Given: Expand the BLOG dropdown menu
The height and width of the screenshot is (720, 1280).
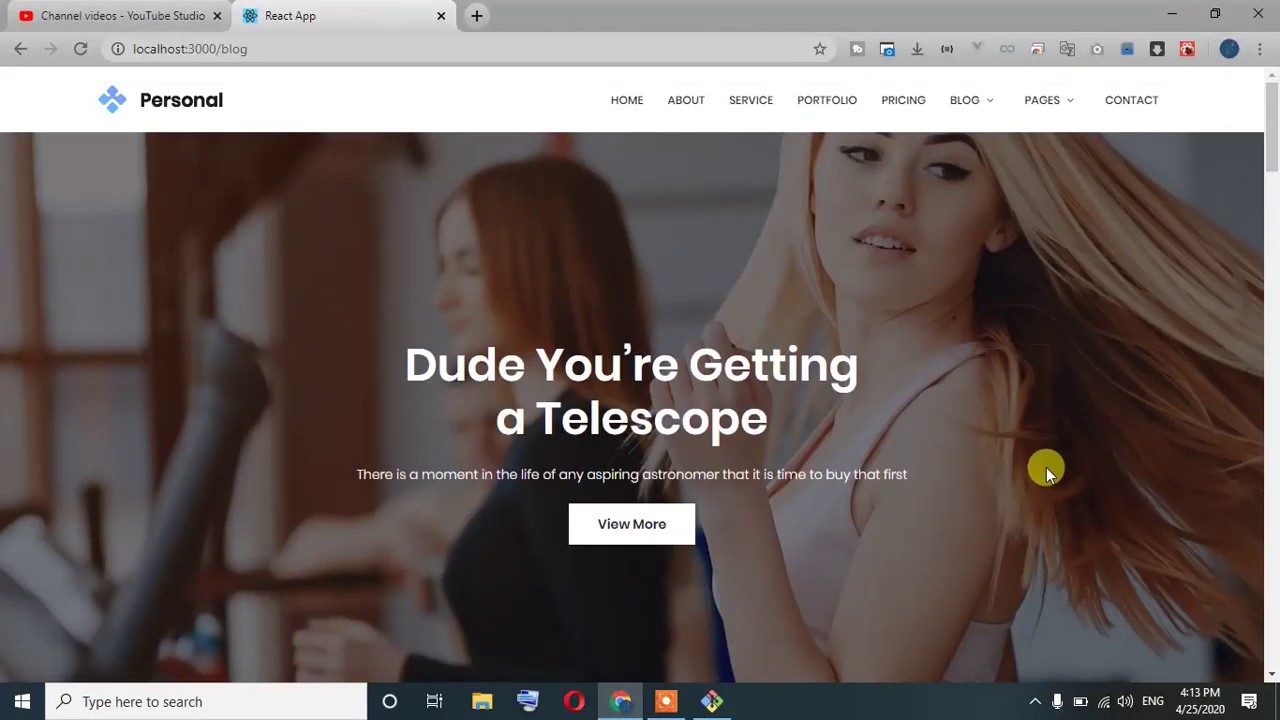Looking at the screenshot, I should point(972,100).
